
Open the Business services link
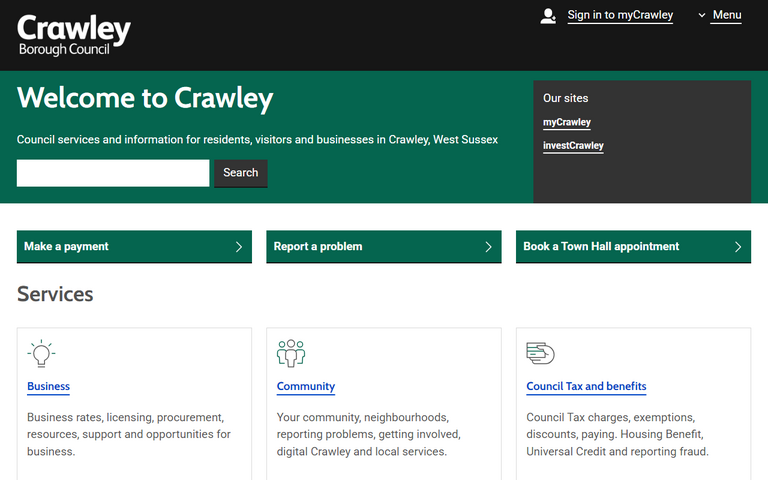(x=48, y=386)
